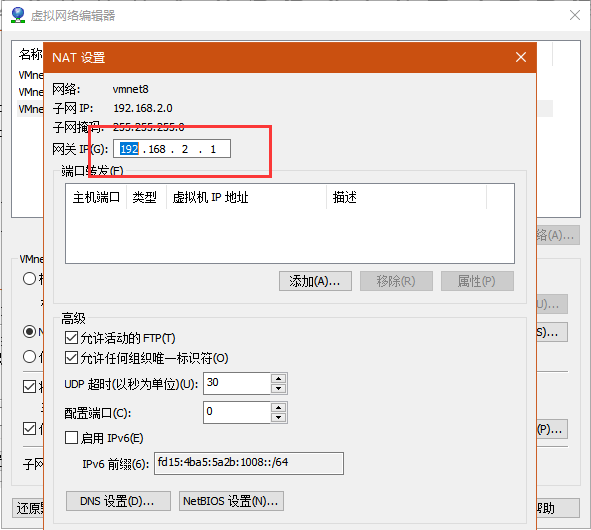Viewport: 591px width, 530px height.
Task: Close the NAT 设置 dialog
Action: point(521,57)
